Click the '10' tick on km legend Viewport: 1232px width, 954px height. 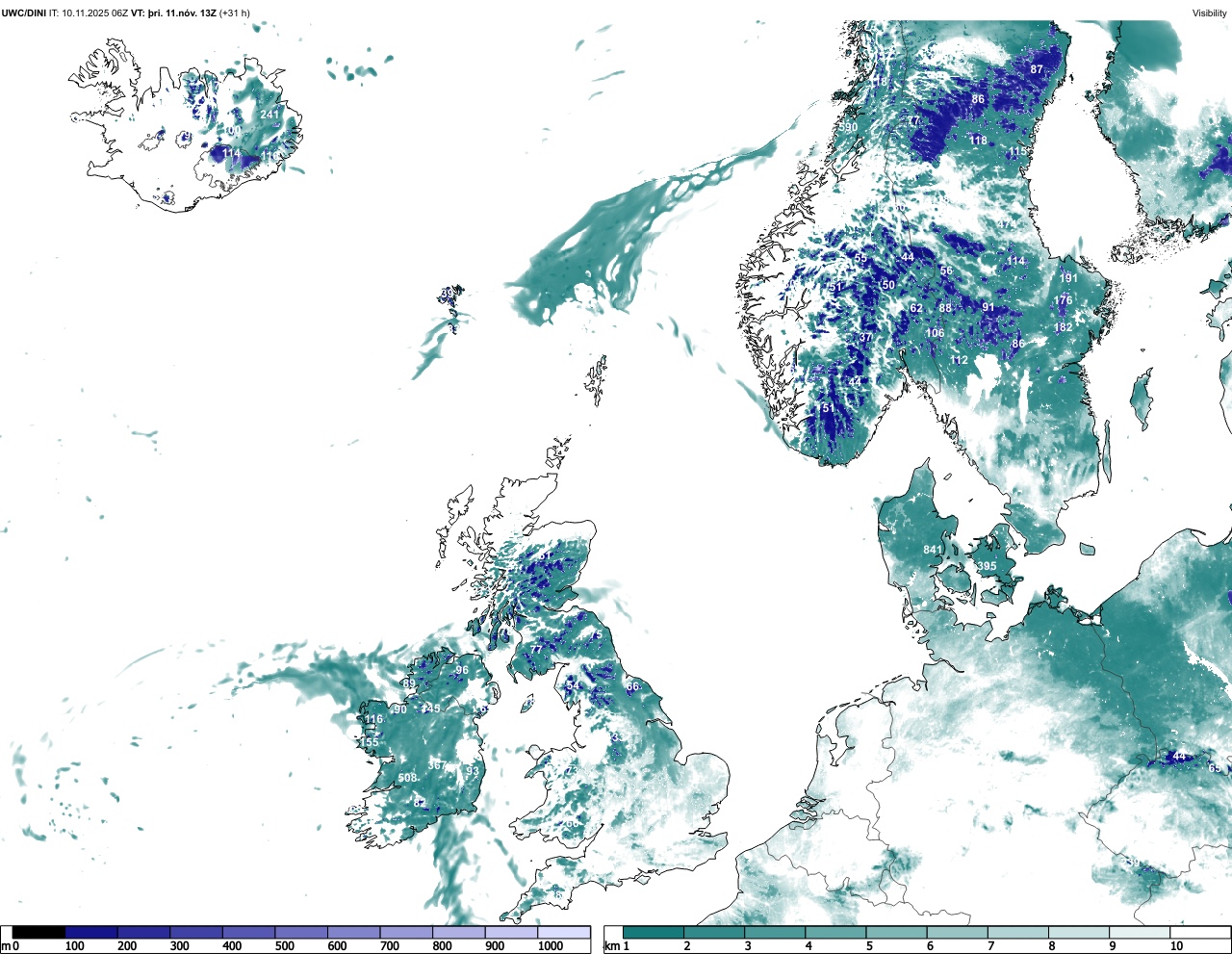point(1176,946)
